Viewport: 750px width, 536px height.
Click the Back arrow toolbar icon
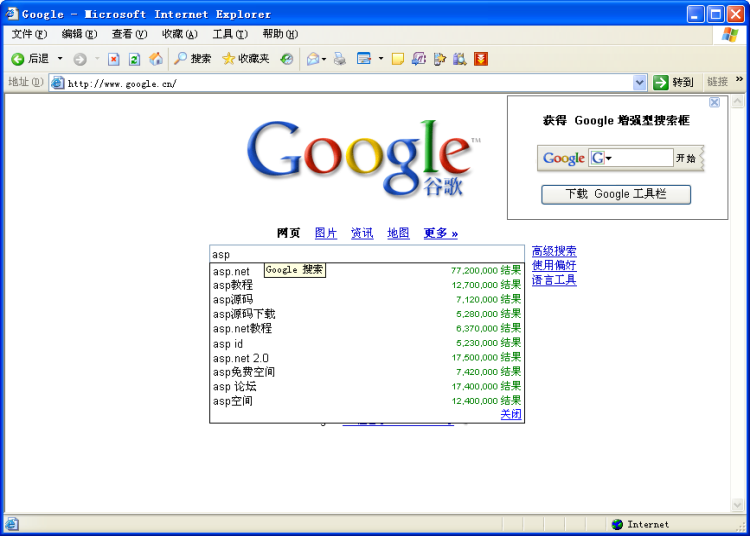click(x=18, y=59)
